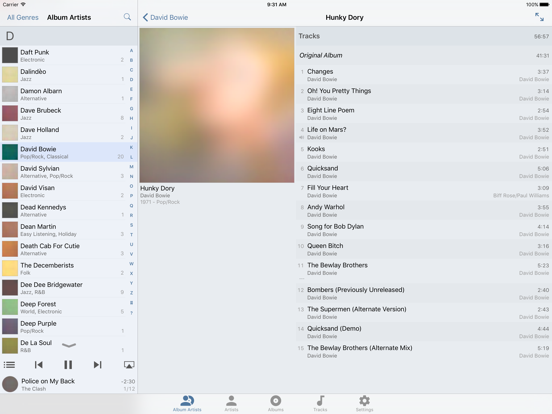Skip to next track
Viewport: 552px width, 414px height.
pos(98,365)
